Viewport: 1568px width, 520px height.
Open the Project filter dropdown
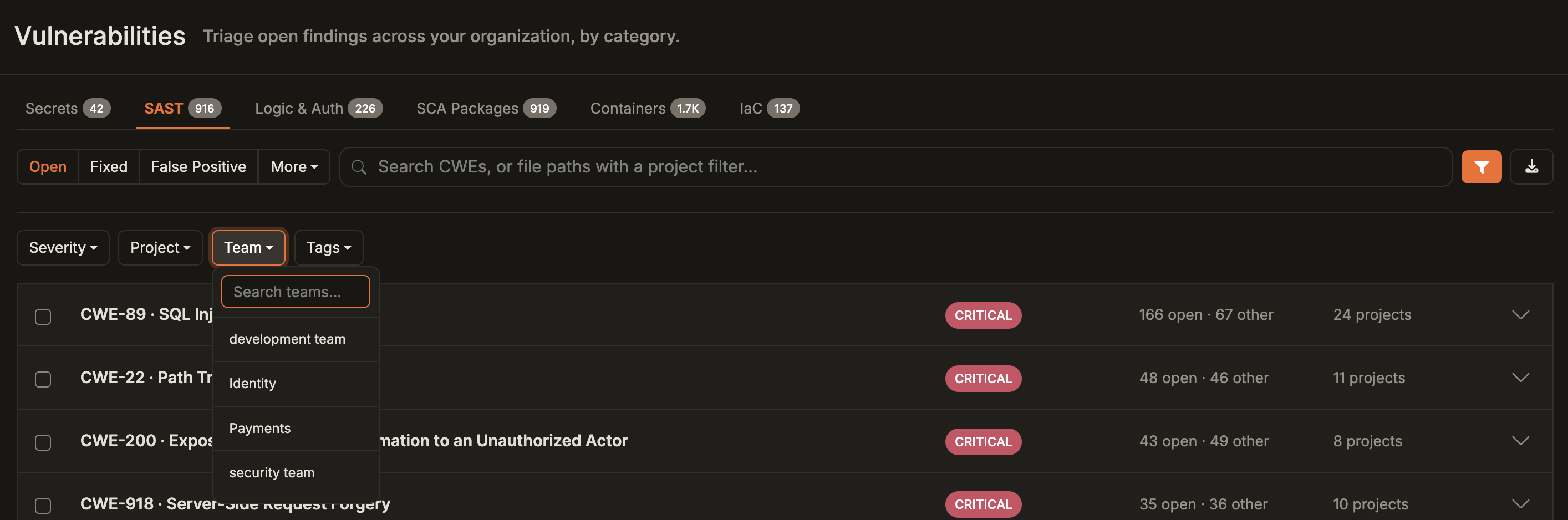(x=160, y=248)
